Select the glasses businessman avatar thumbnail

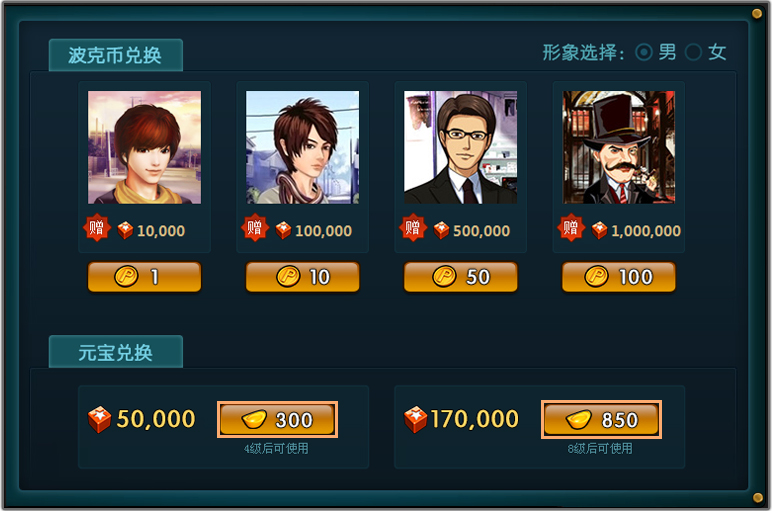tap(460, 147)
